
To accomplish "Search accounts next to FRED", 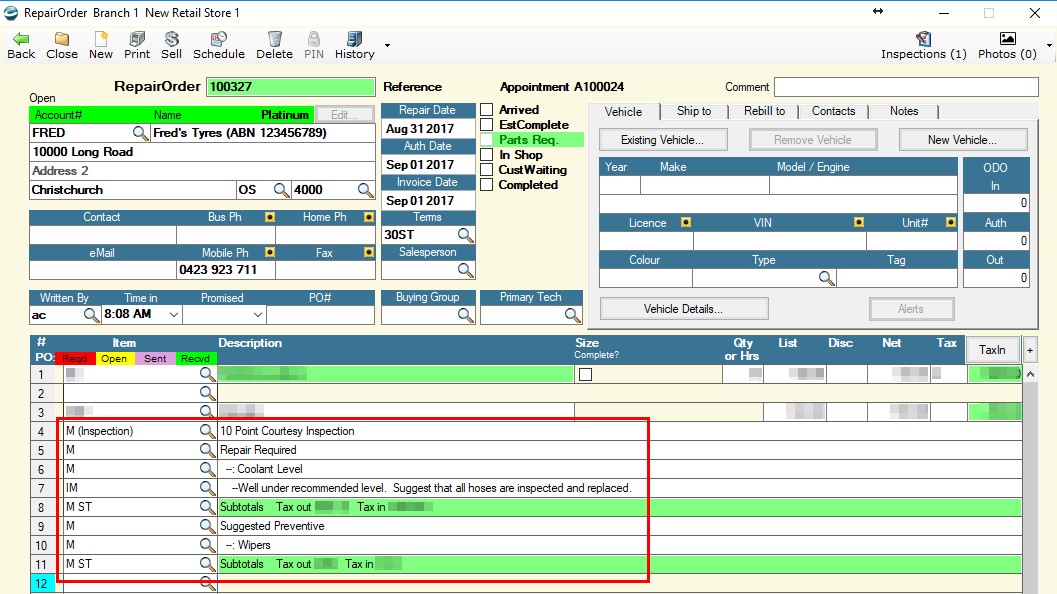I will click(x=140, y=133).
